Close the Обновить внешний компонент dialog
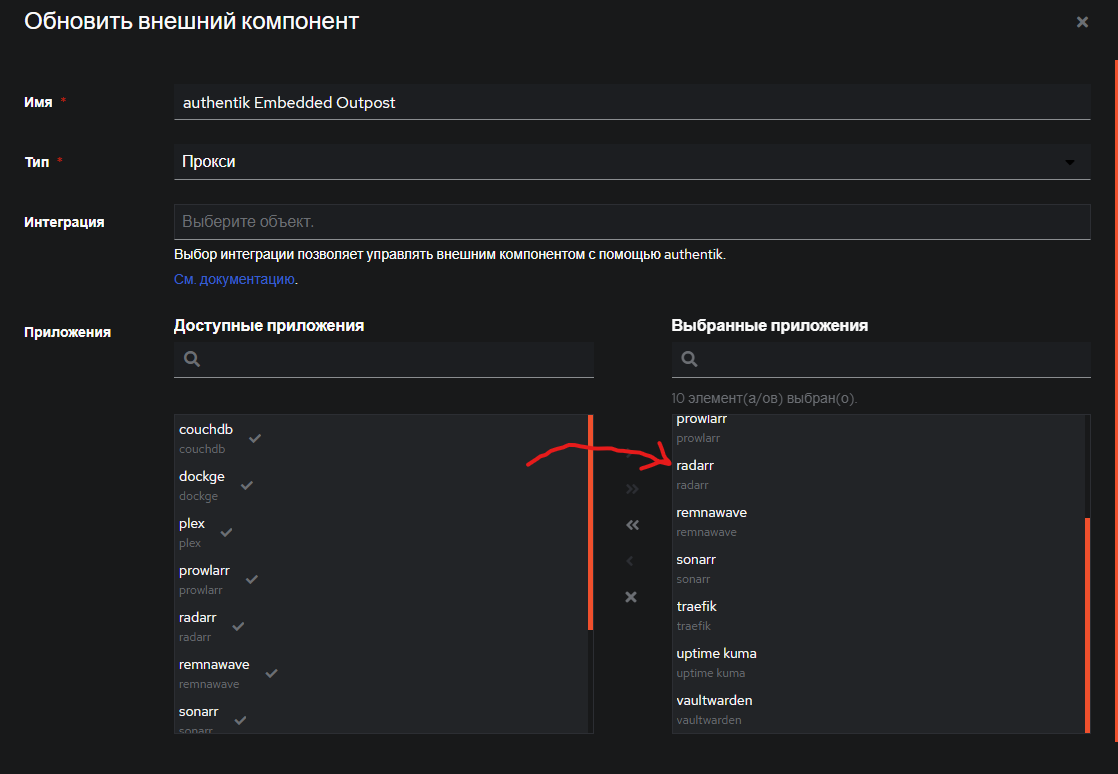 [1082, 21]
